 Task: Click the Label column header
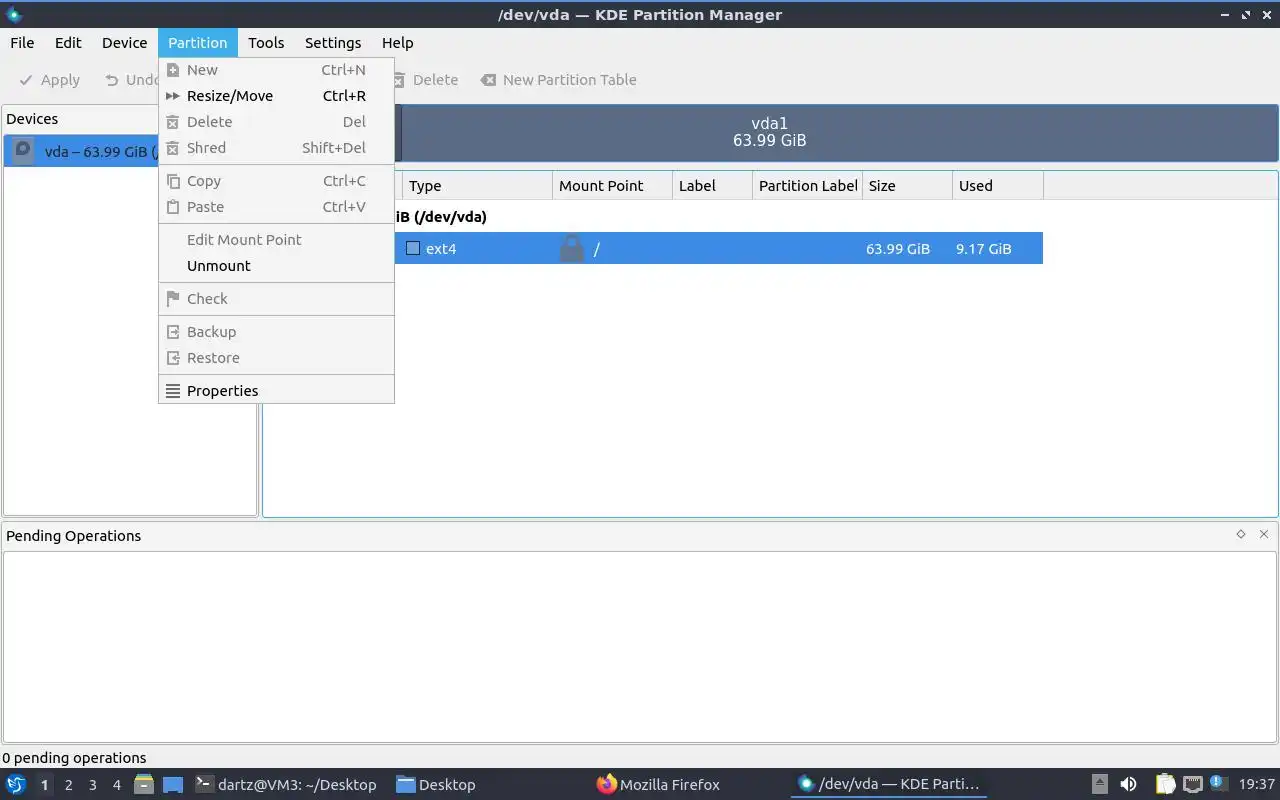click(x=712, y=186)
